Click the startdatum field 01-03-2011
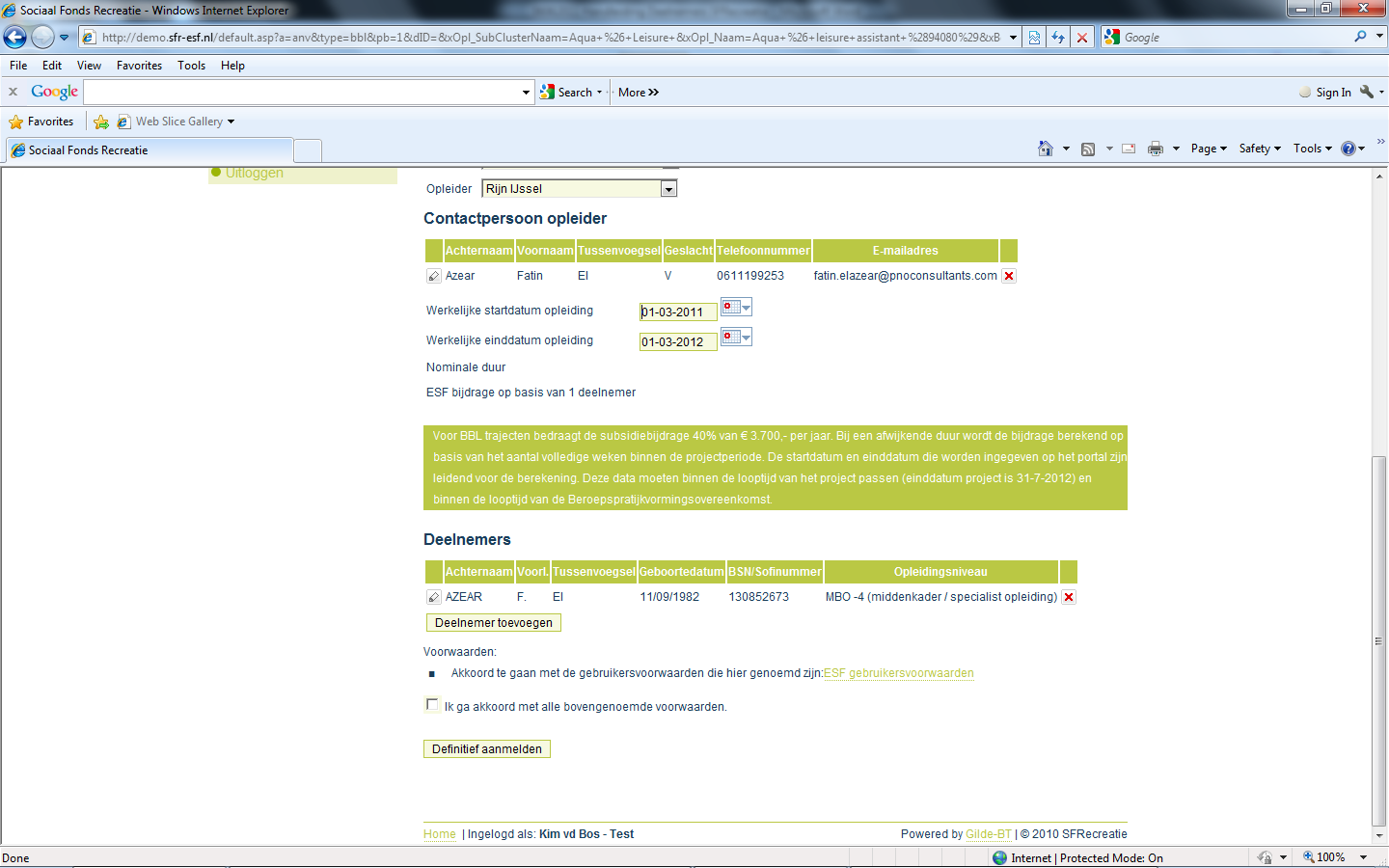This screenshot has width=1389, height=868. click(678, 312)
